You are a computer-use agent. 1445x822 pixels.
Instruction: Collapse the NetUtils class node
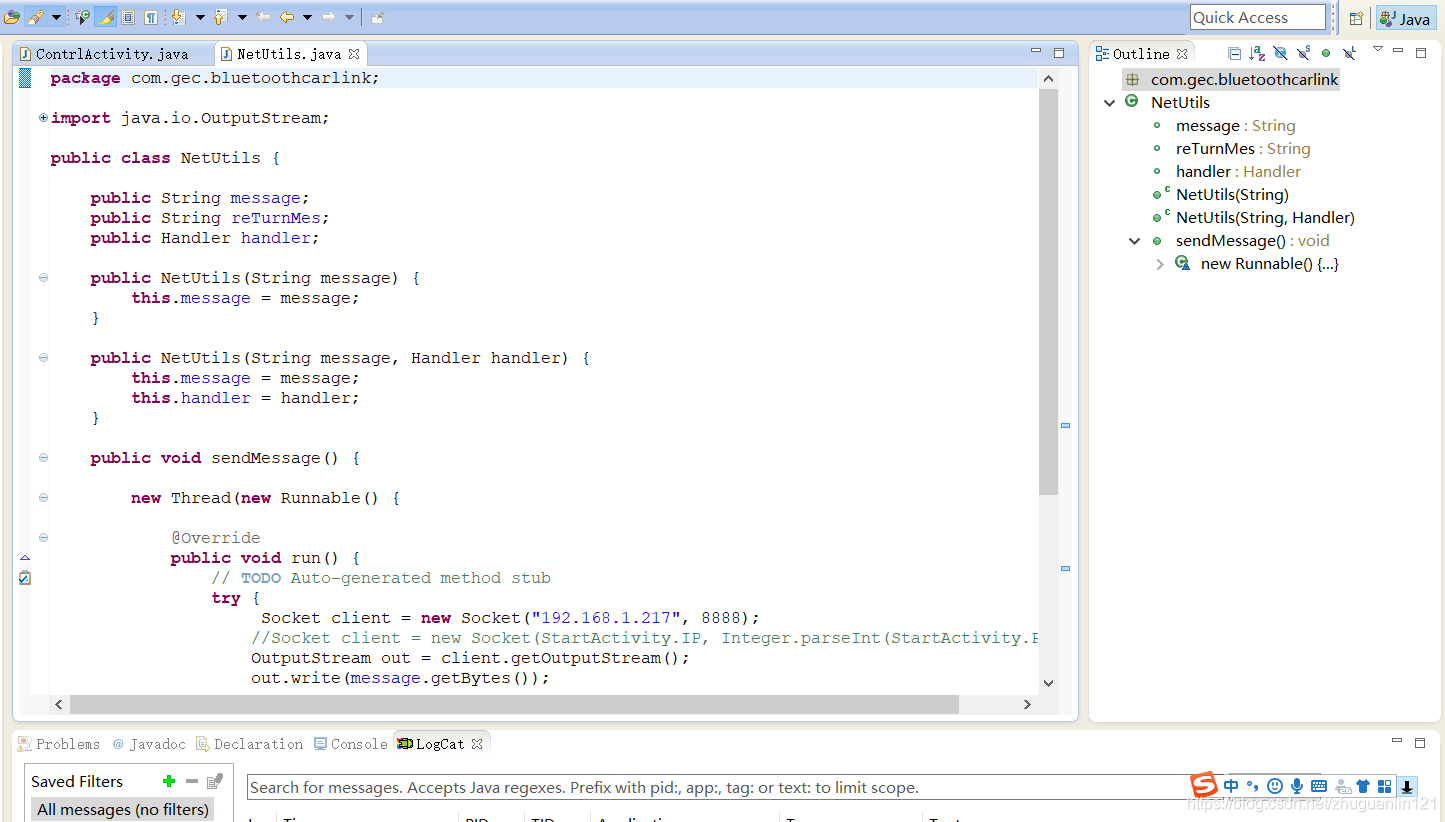click(x=1110, y=103)
